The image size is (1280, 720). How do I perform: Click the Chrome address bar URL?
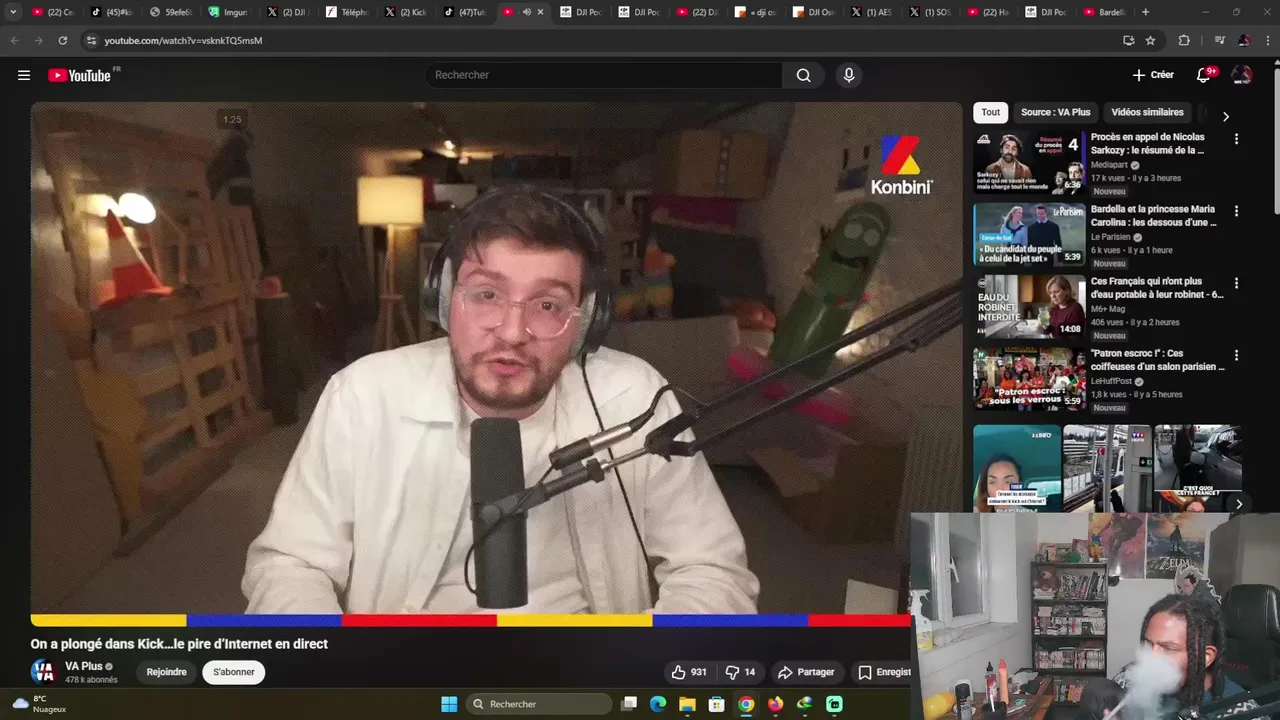[x=183, y=40]
